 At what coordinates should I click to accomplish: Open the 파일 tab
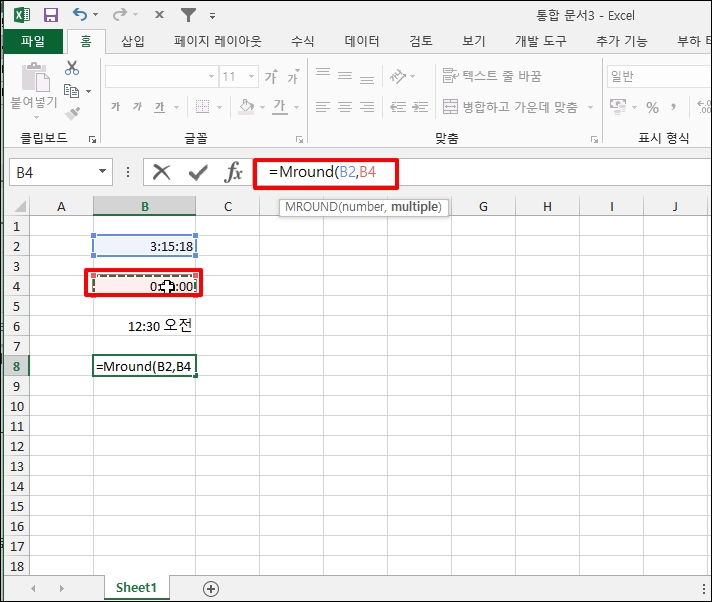tap(33, 42)
